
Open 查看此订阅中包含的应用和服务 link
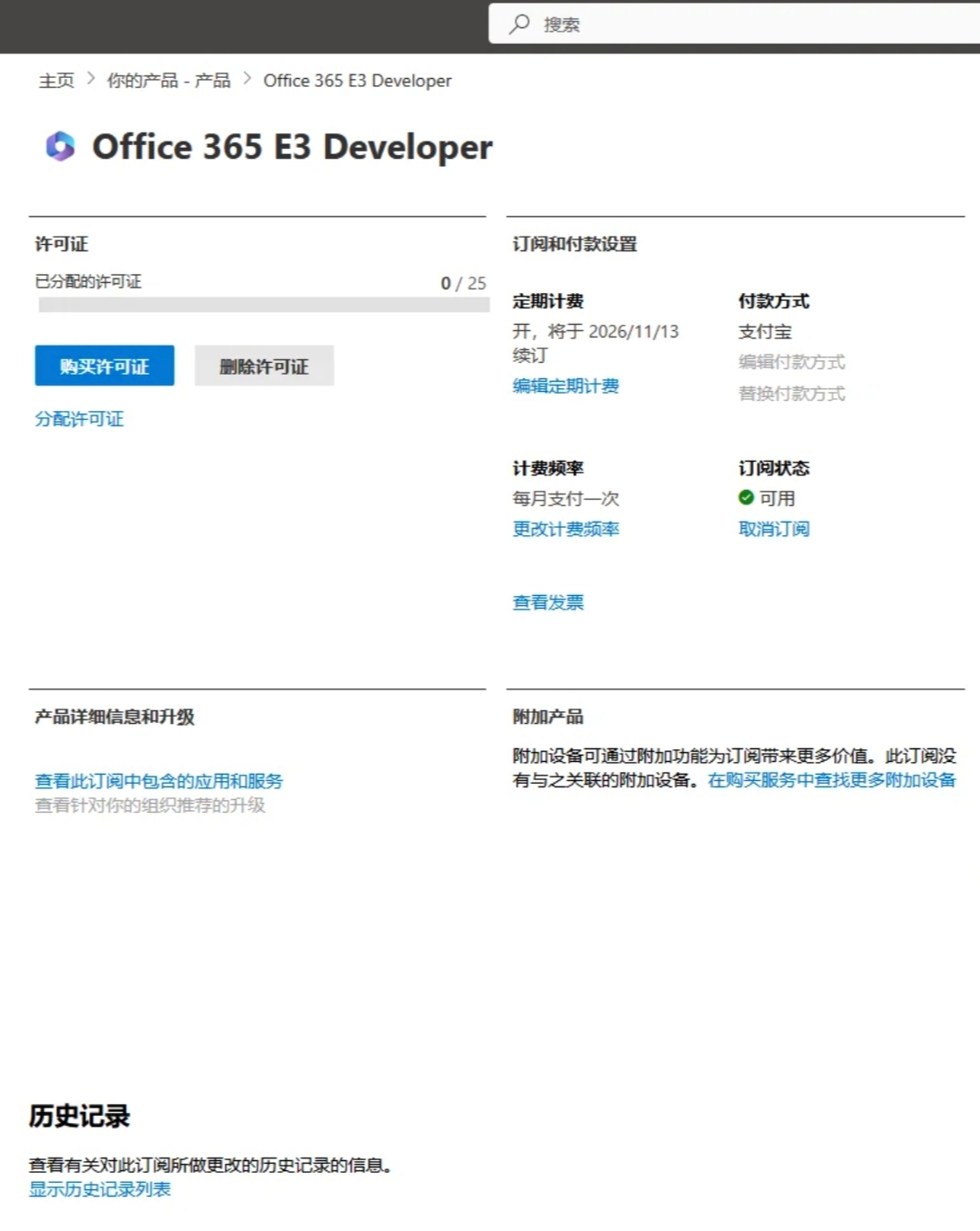pos(159,781)
